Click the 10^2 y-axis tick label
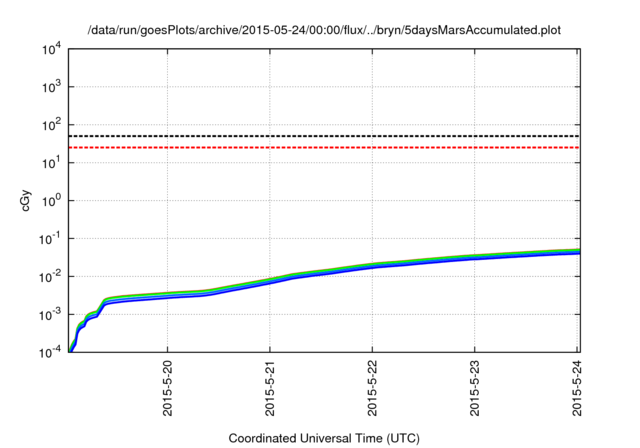 [52, 125]
